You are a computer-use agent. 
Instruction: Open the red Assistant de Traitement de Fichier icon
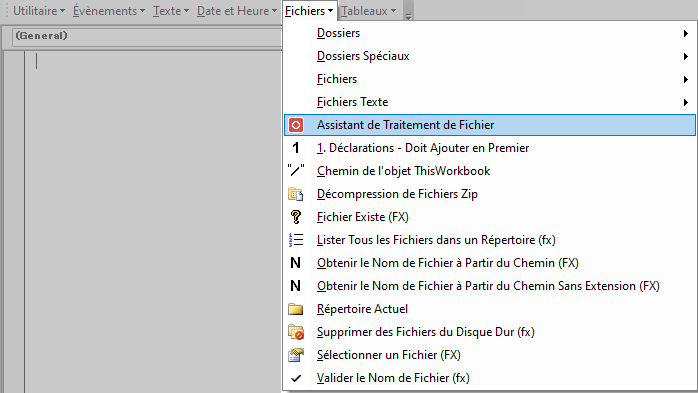296,125
